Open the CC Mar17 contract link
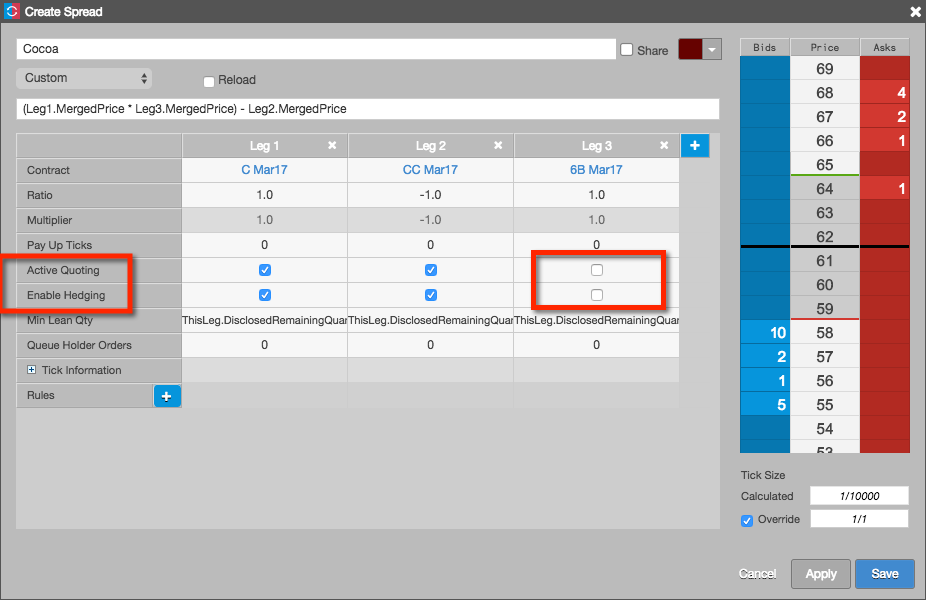The height and width of the screenshot is (600, 926). [430, 170]
